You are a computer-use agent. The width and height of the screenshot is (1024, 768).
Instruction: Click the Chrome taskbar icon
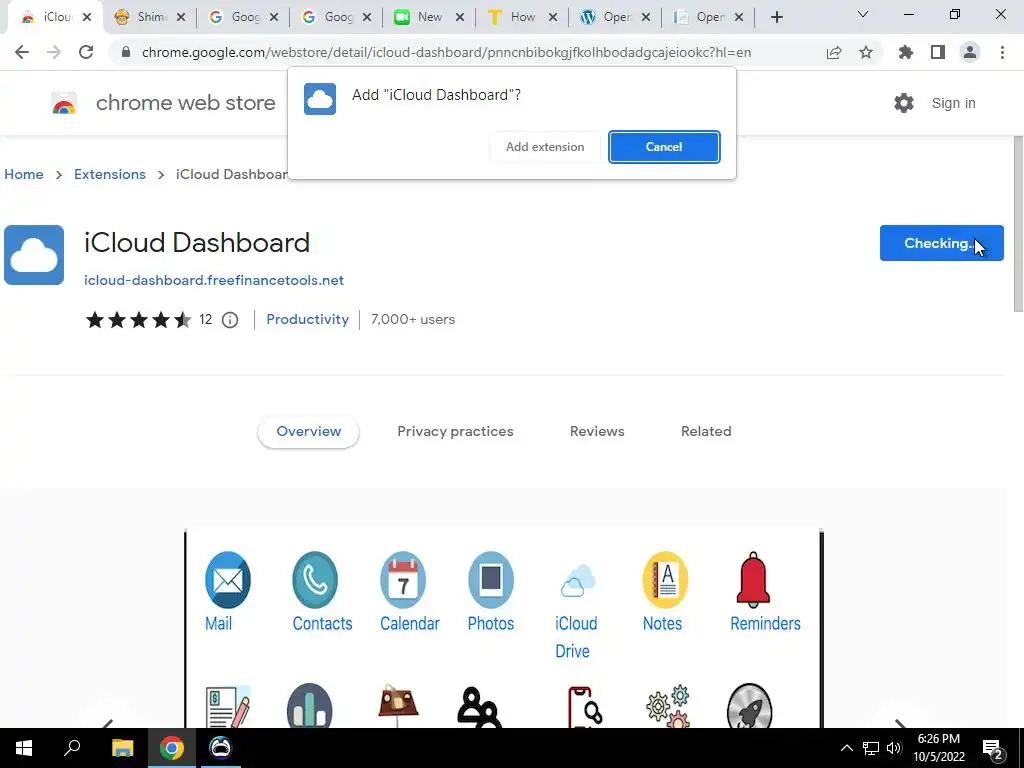click(x=172, y=748)
